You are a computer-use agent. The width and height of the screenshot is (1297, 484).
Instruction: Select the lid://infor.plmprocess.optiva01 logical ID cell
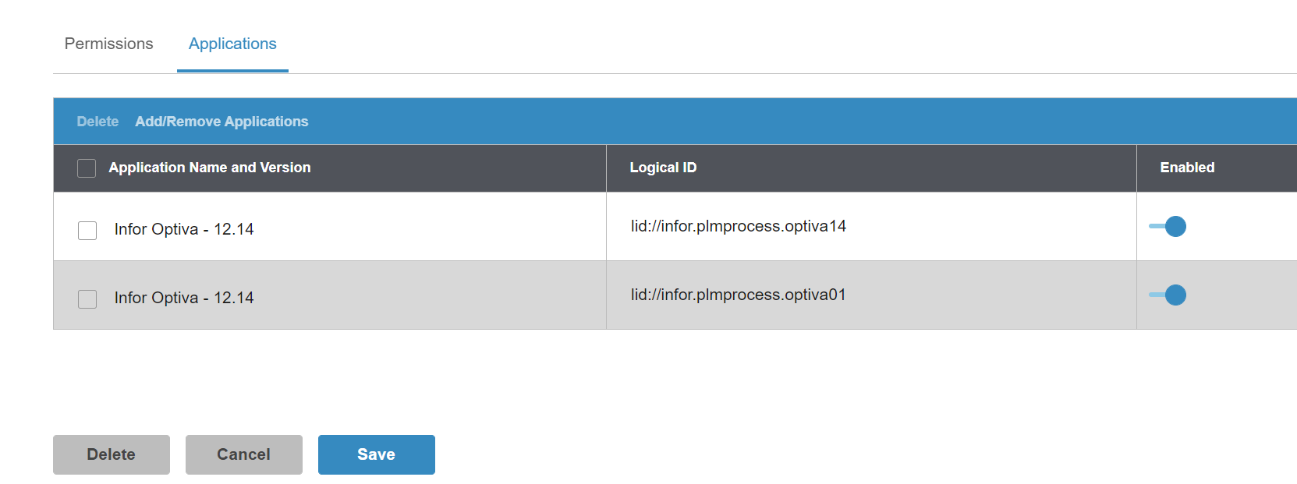pos(738,294)
